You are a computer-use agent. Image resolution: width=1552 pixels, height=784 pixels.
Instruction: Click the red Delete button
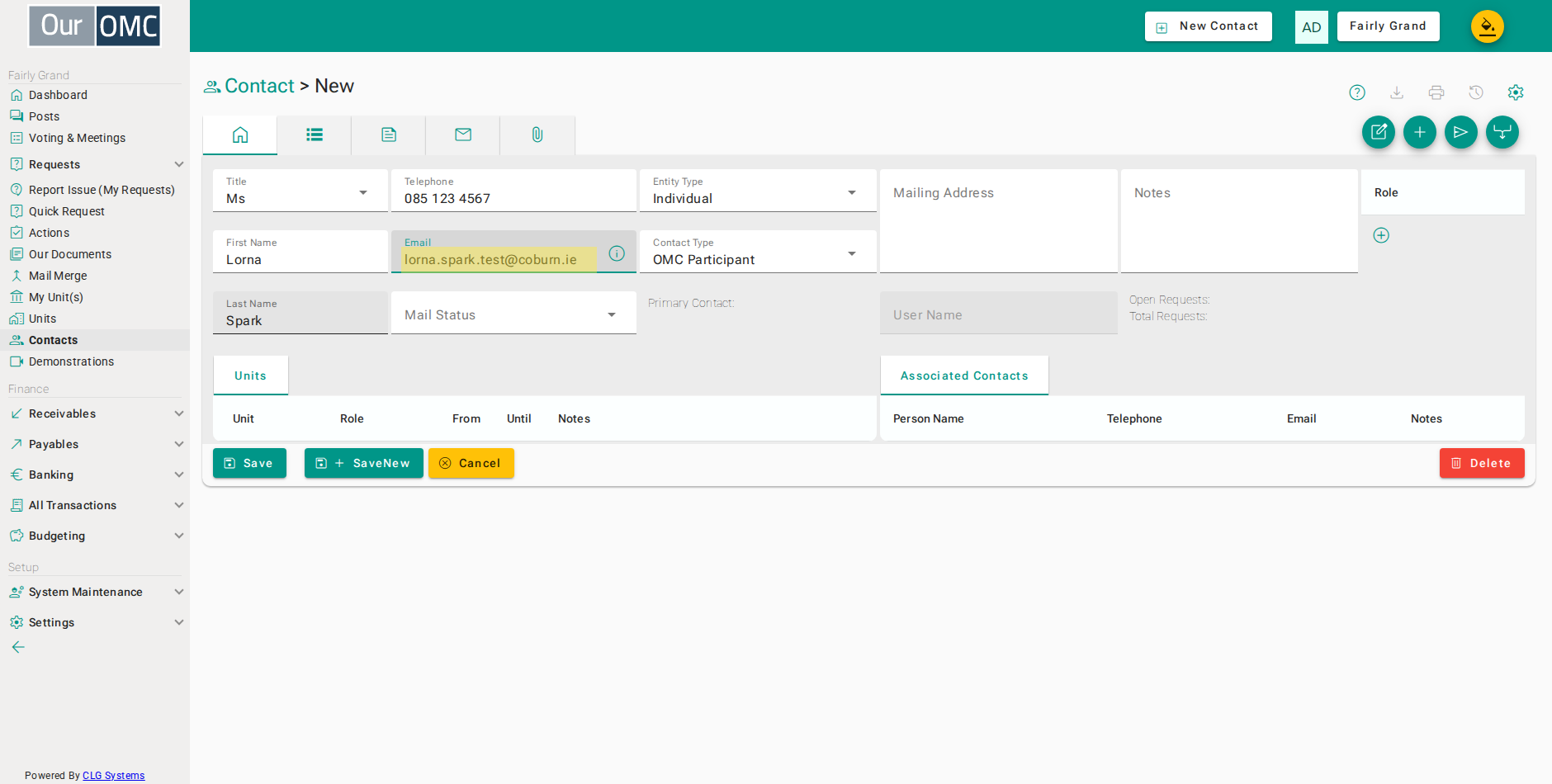point(1482,463)
